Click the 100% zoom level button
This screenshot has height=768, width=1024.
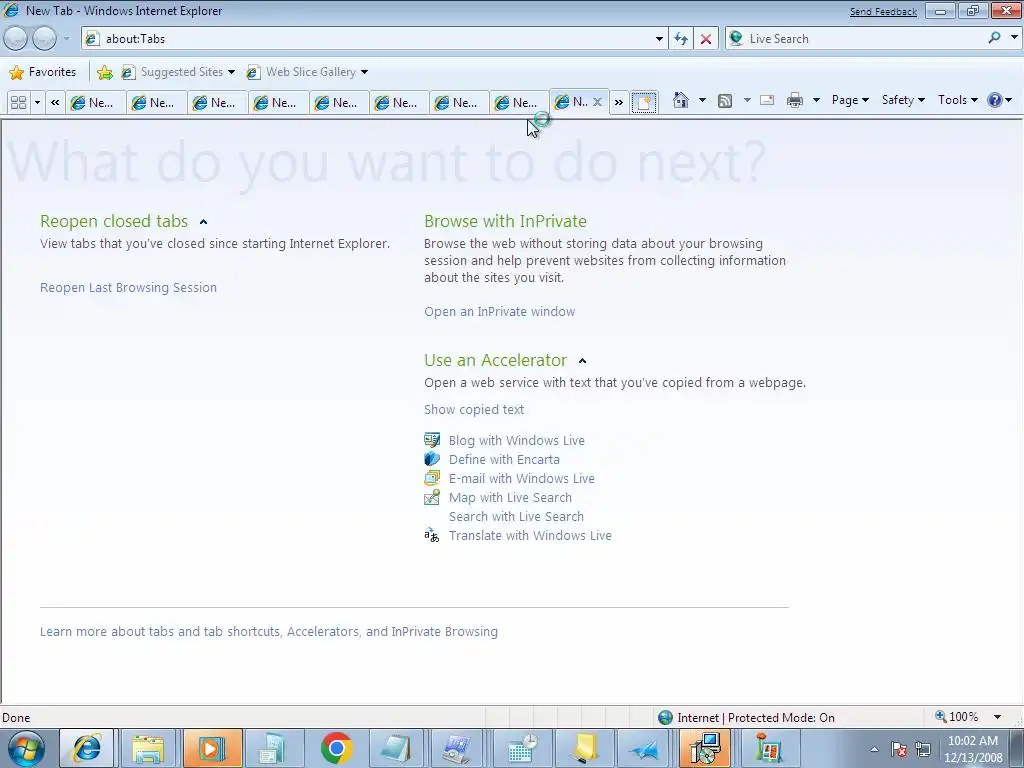point(957,717)
